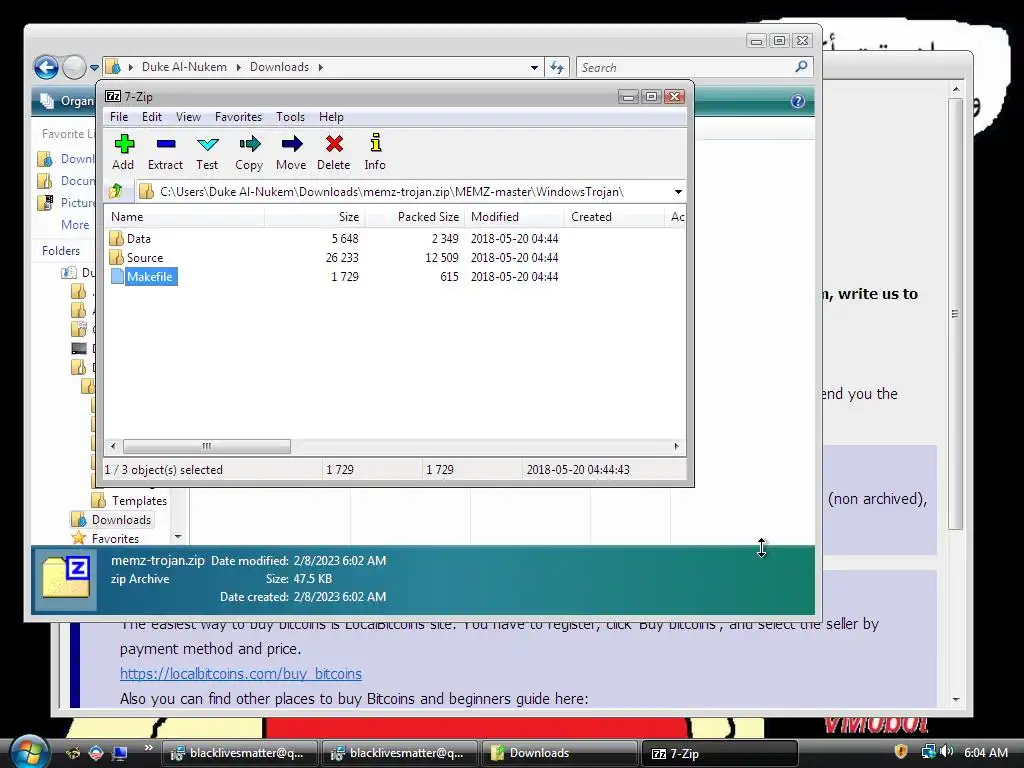Switch to the Downloads taskbar button
The width and height of the screenshot is (1024, 768).
(560, 753)
